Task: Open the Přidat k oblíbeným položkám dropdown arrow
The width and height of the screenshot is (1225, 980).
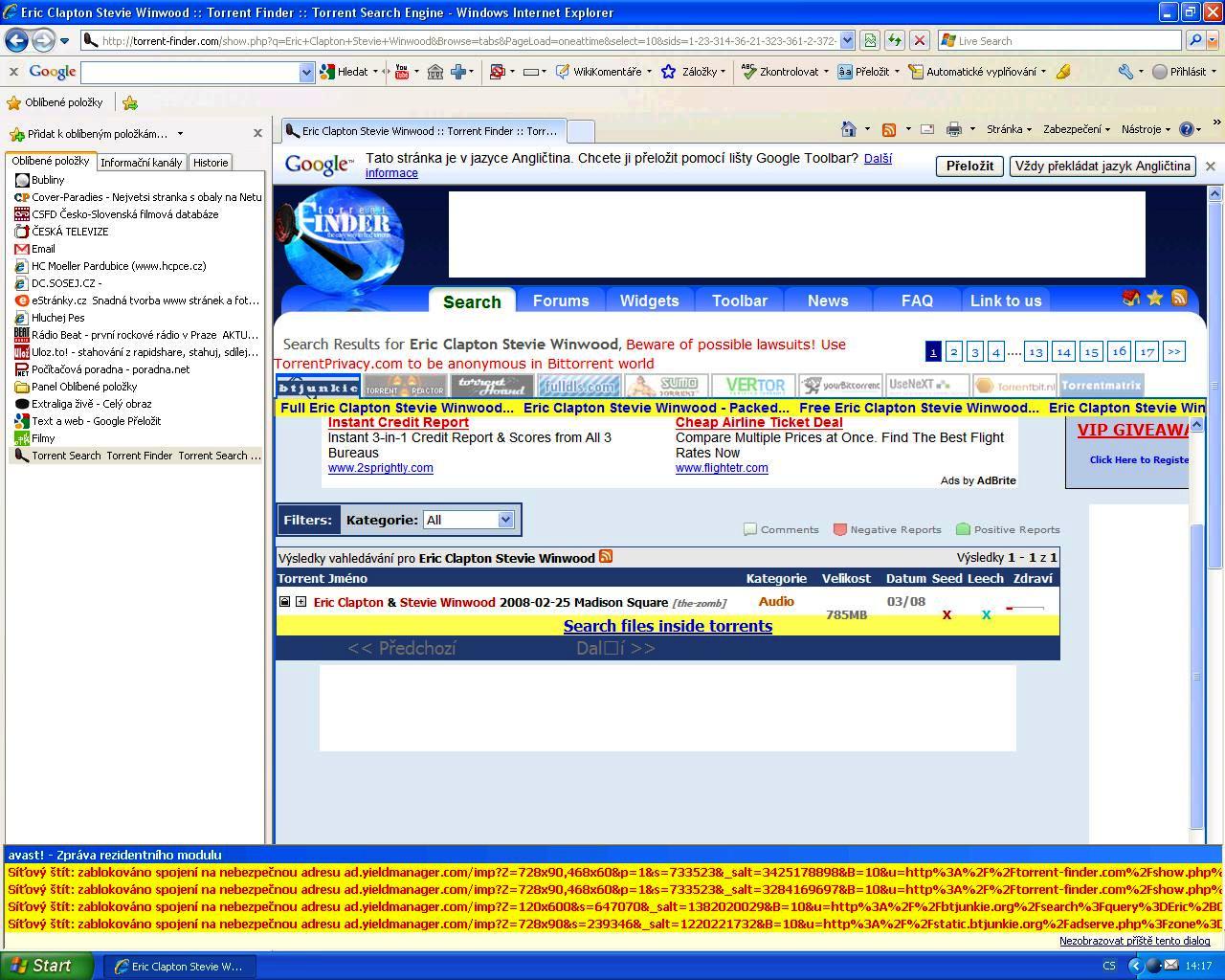Action: (180, 134)
